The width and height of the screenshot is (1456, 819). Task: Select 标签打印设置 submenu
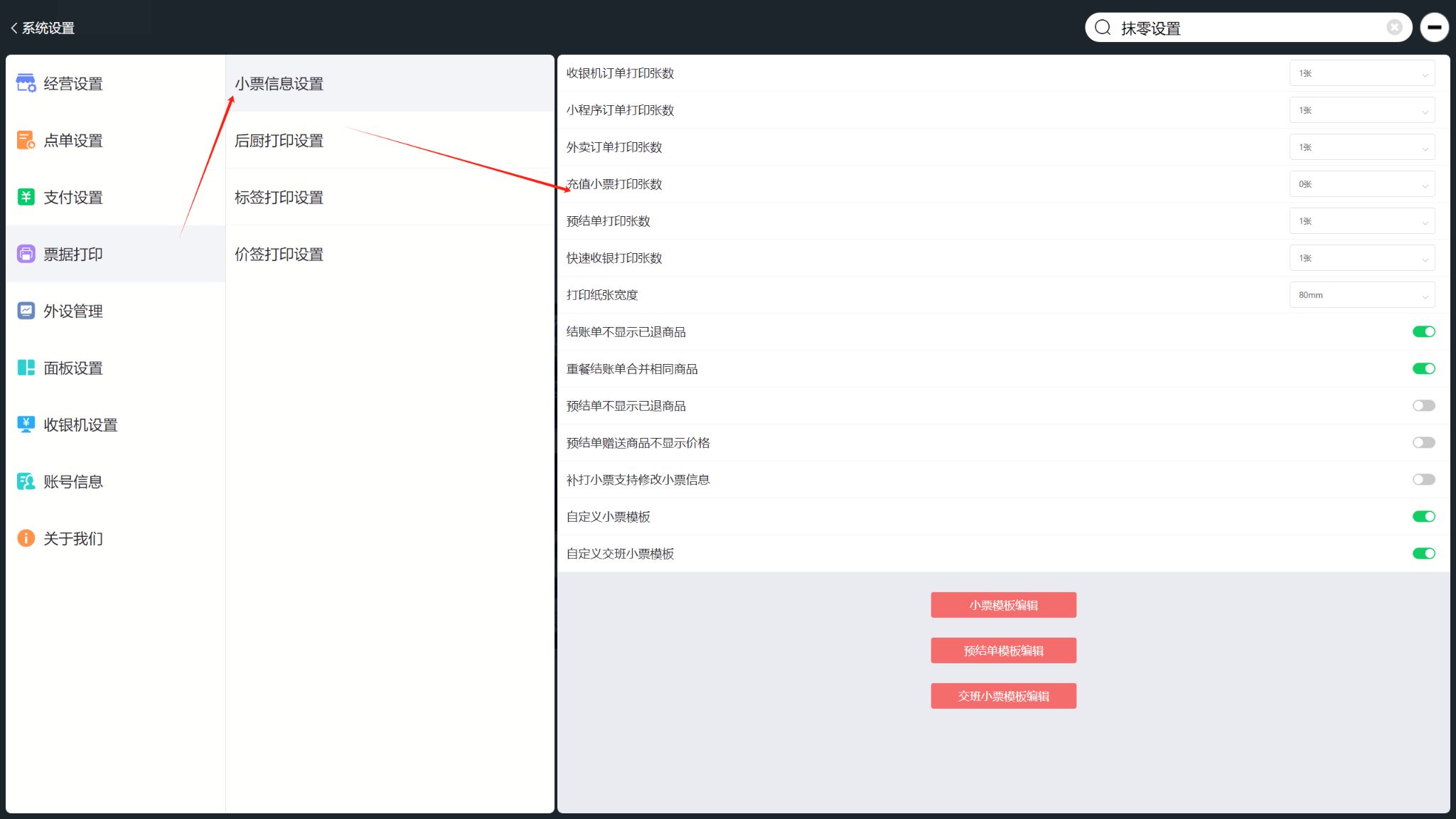pyautogui.click(x=390, y=197)
